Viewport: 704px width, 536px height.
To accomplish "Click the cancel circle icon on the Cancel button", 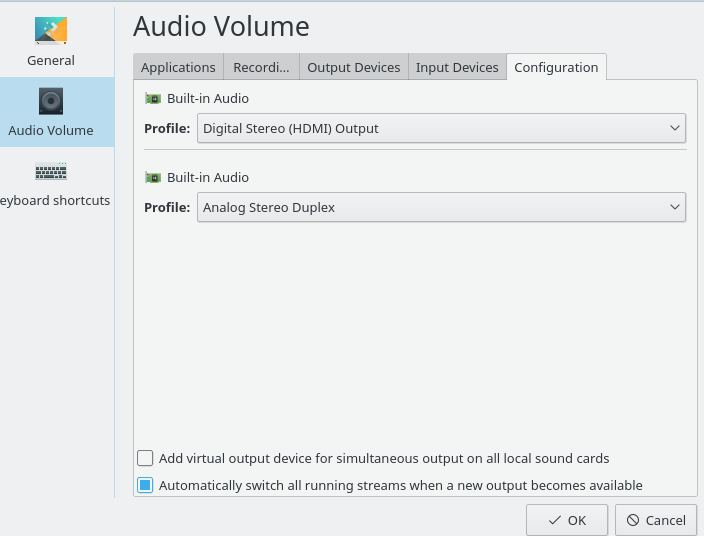I will (632, 520).
